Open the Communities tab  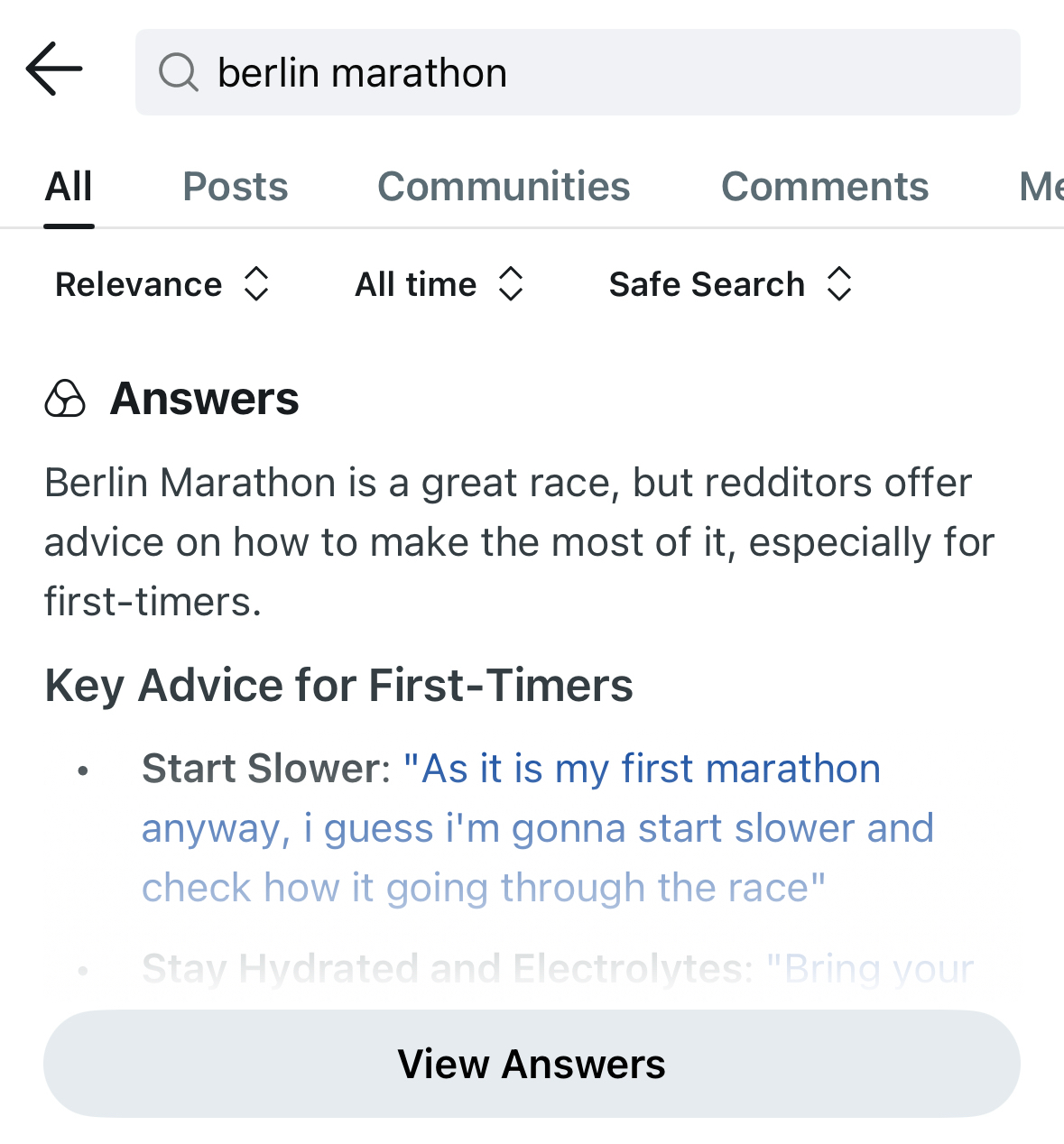tap(504, 187)
